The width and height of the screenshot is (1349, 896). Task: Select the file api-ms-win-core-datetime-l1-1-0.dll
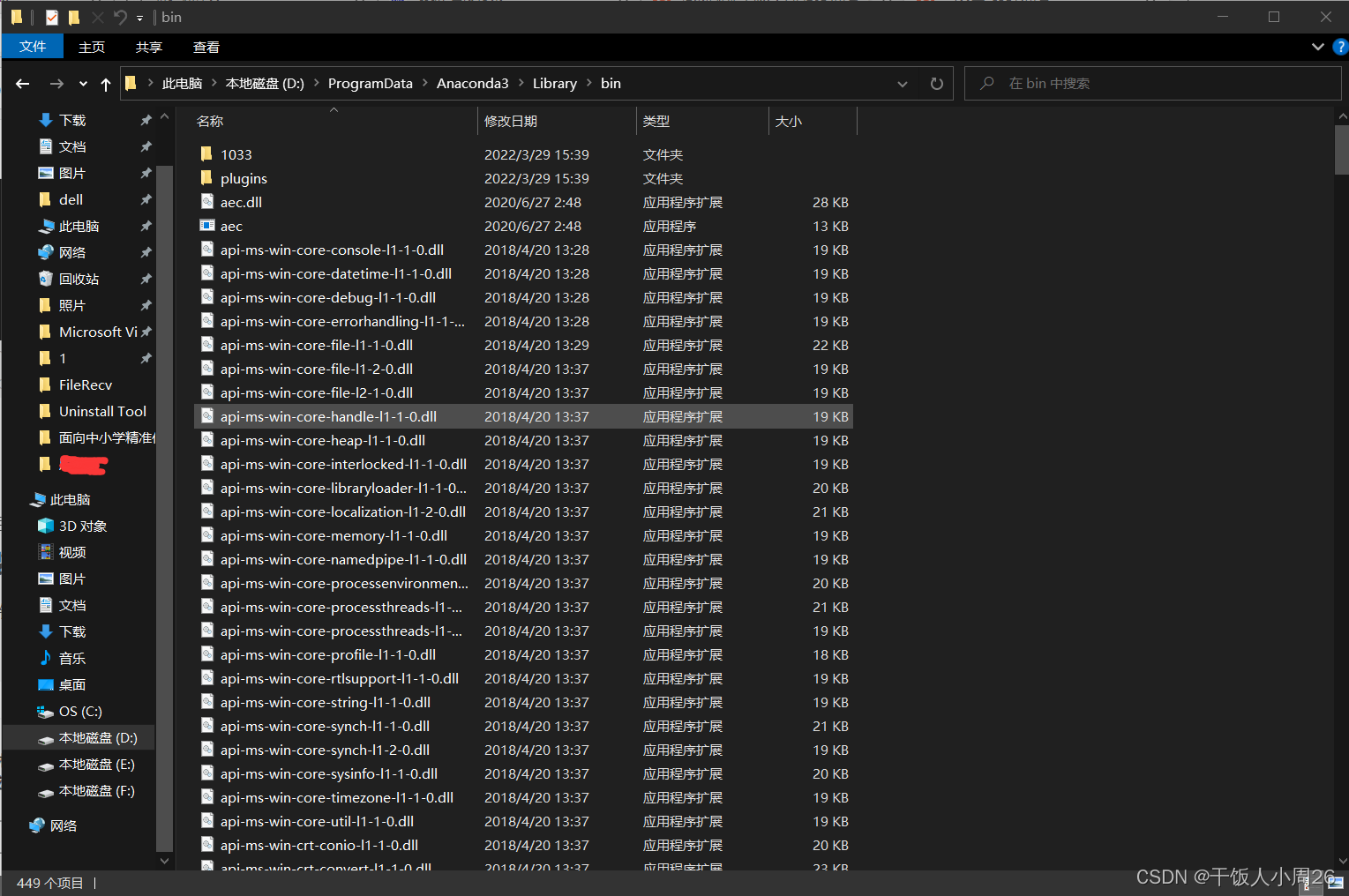[x=523, y=273]
